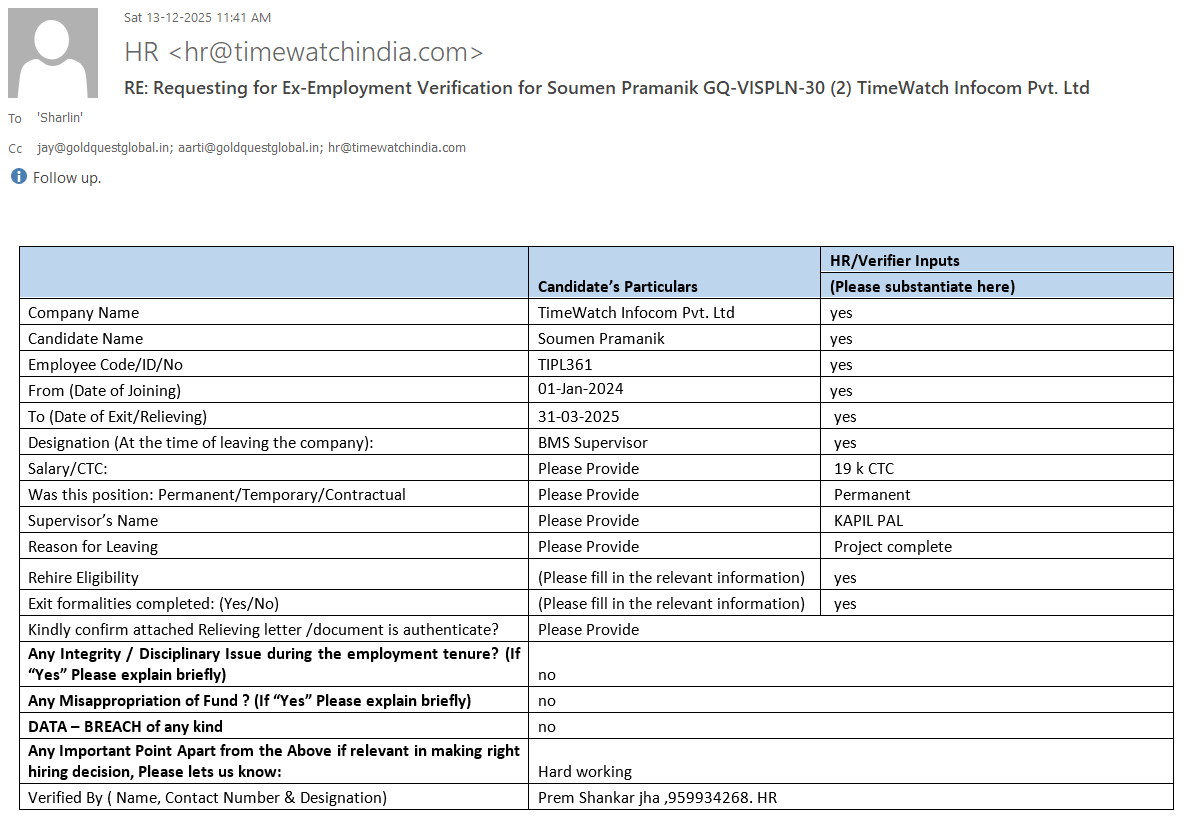Image resolution: width=1187 pixels, height=822 pixels.
Task: Click hr@timewatchindia.com in the Cc line
Action: [x=397, y=148]
